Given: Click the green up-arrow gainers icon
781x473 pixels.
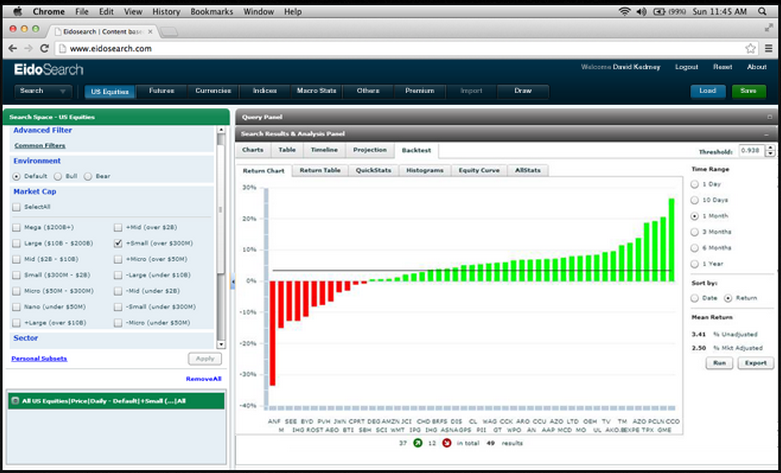Looking at the screenshot, I should 416,441.
